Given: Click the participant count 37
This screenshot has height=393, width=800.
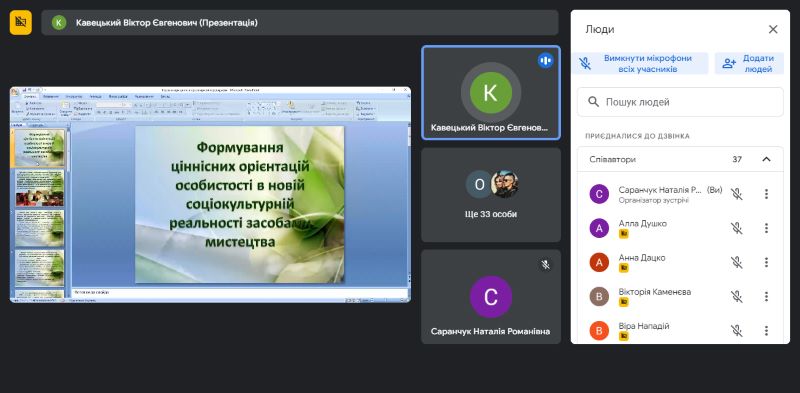Looking at the screenshot, I should [737, 159].
